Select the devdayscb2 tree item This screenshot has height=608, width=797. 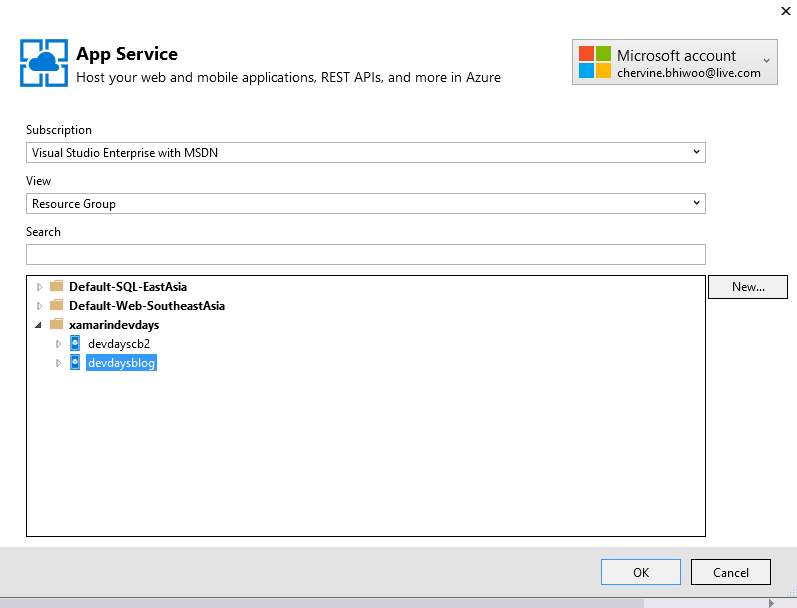(x=119, y=344)
